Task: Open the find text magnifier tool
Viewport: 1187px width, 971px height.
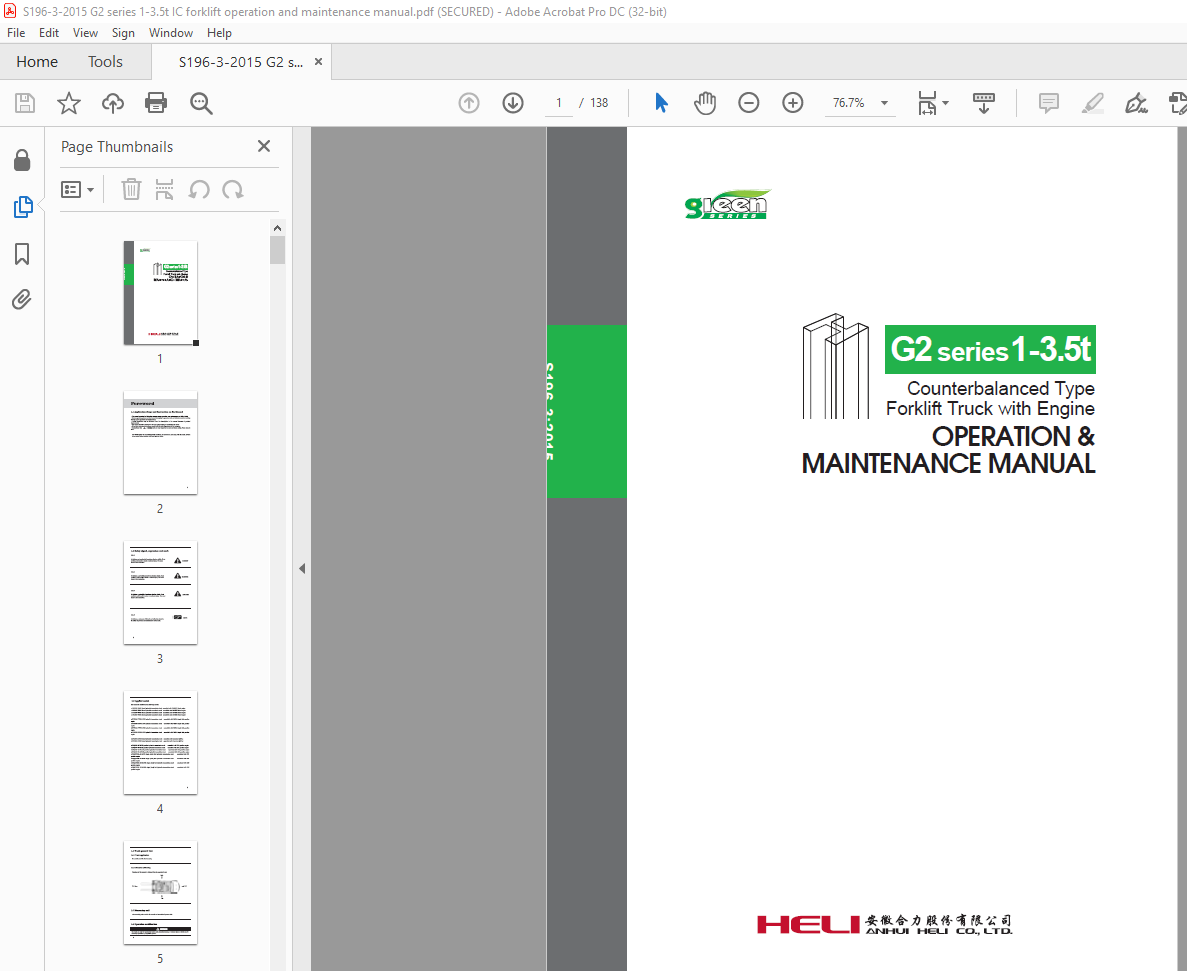Action: tap(201, 104)
